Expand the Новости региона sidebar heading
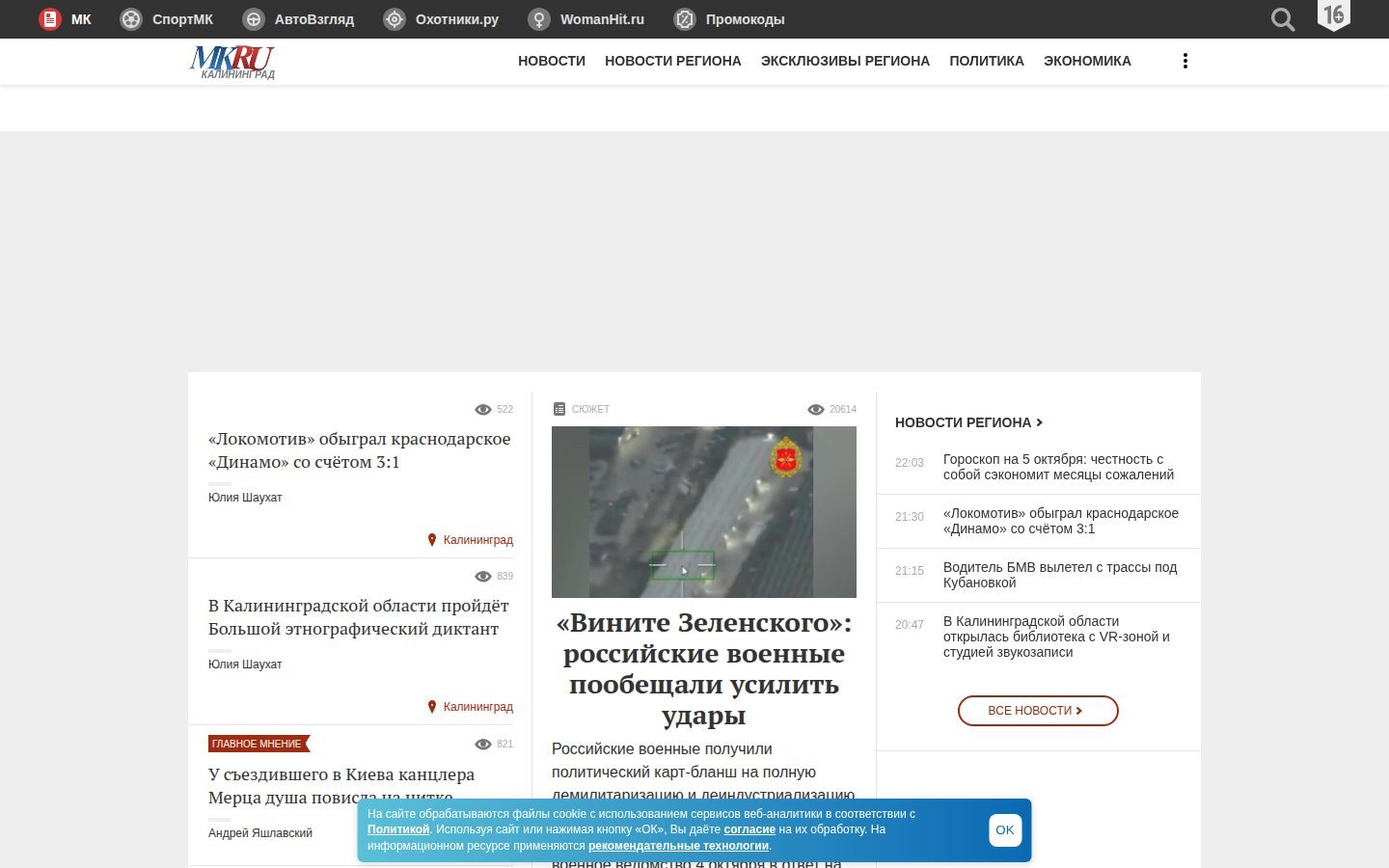The image size is (1389, 868). (968, 422)
